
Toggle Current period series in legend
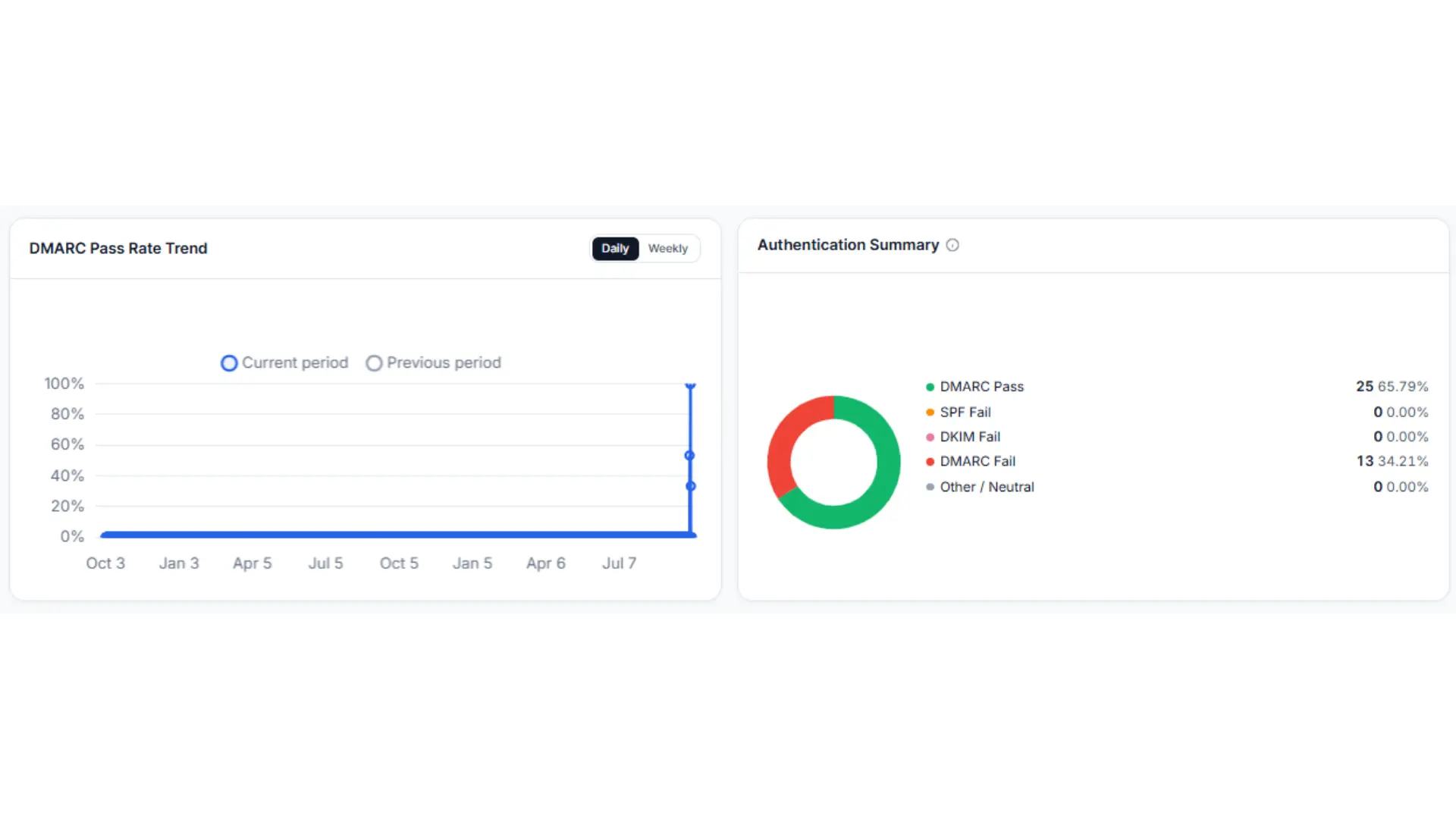[x=284, y=363]
